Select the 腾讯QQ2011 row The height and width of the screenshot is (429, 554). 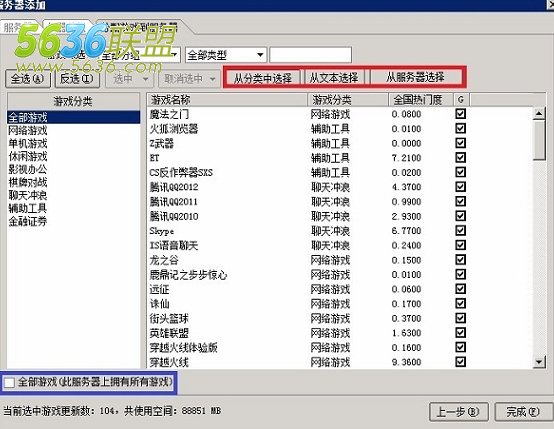(340, 201)
